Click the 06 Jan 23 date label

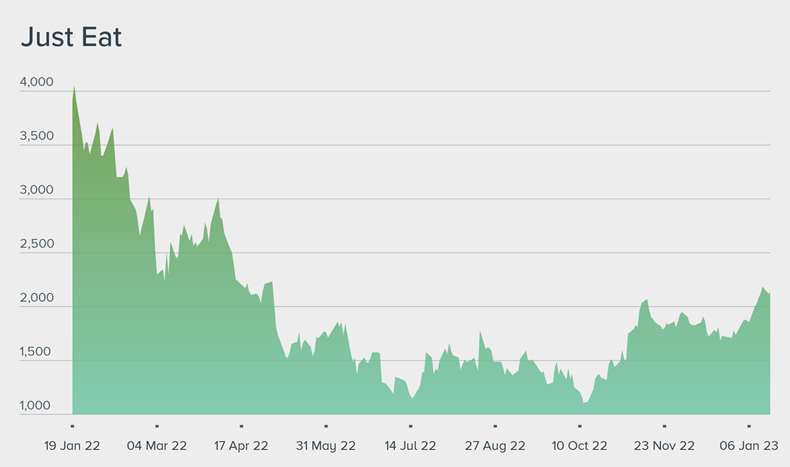748,445
